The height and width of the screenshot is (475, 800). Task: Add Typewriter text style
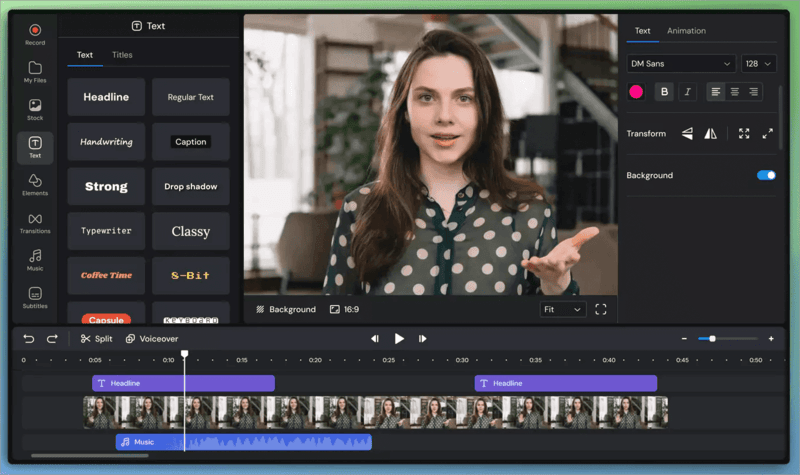(106, 231)
